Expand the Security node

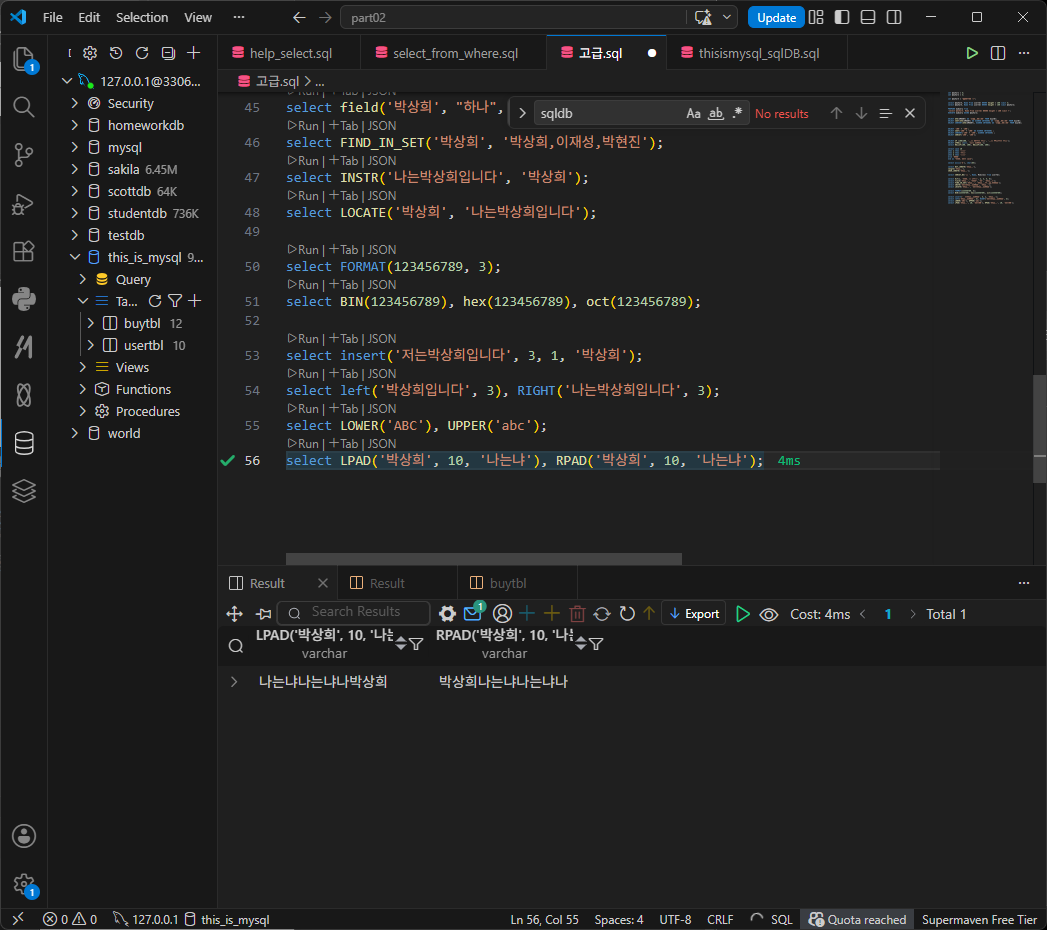tap(75, 103)
